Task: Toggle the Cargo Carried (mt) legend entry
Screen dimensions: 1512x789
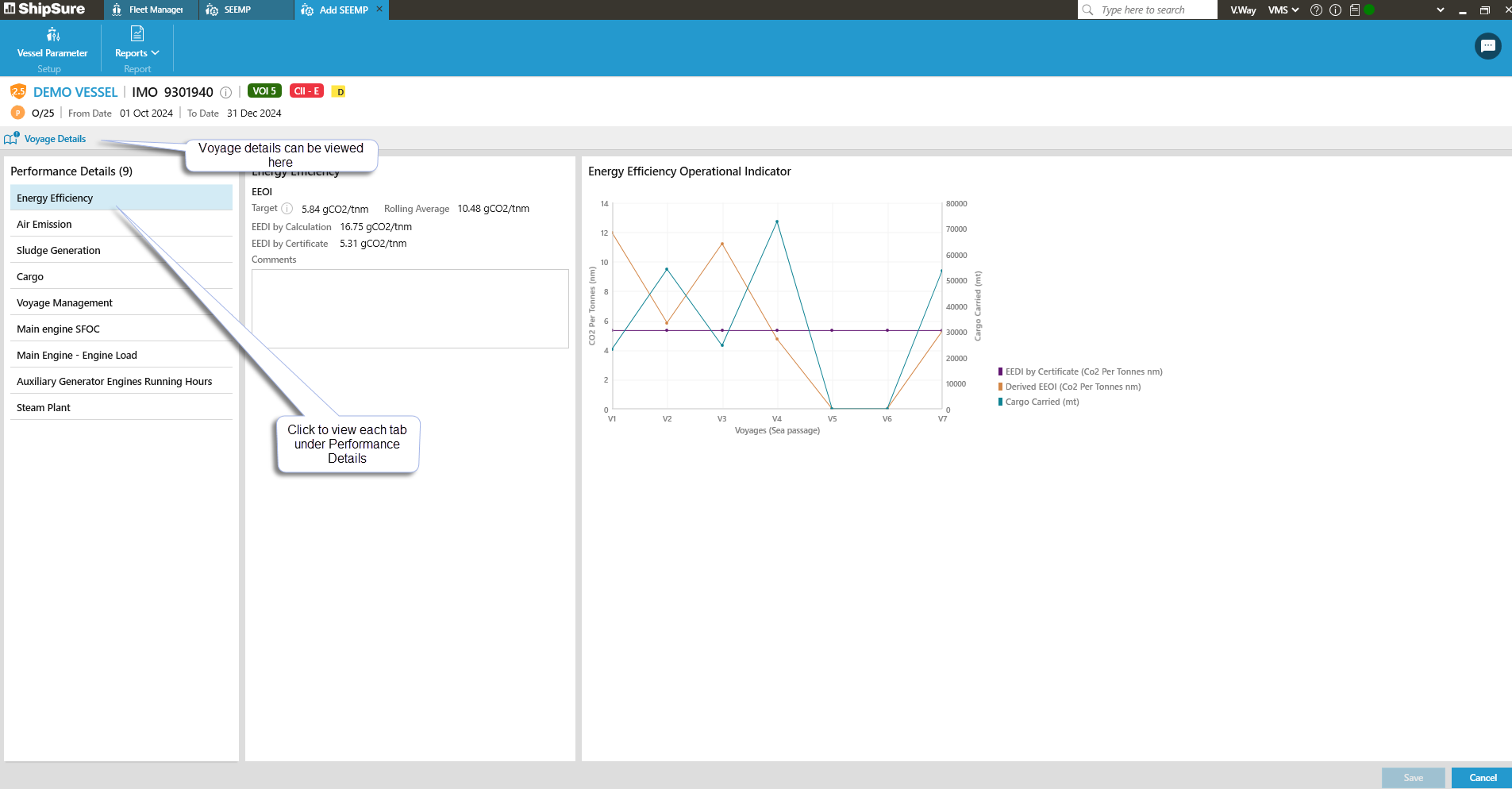Action: pos(1038,402)
